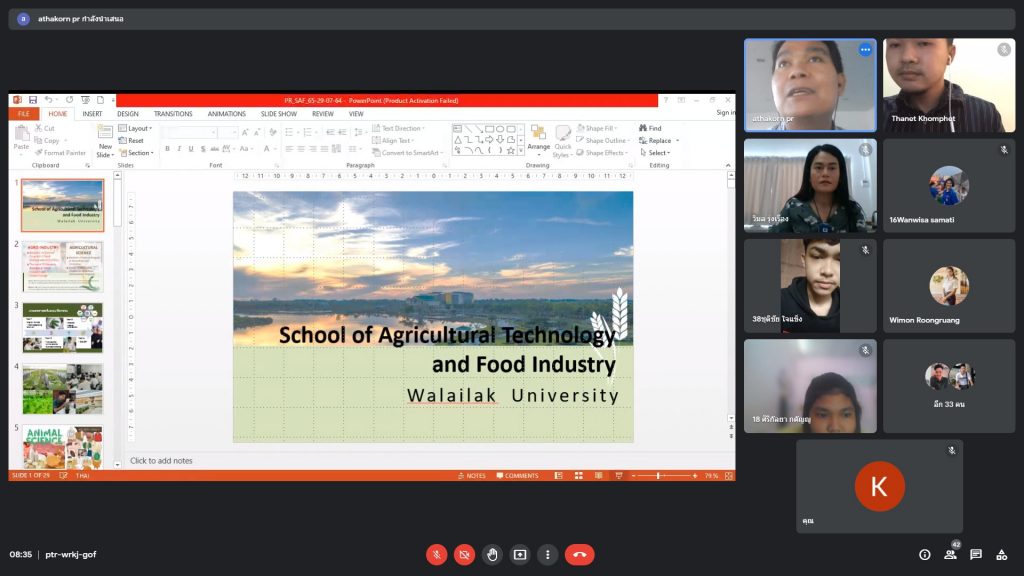Click the Find button in the ribbon

651,128
